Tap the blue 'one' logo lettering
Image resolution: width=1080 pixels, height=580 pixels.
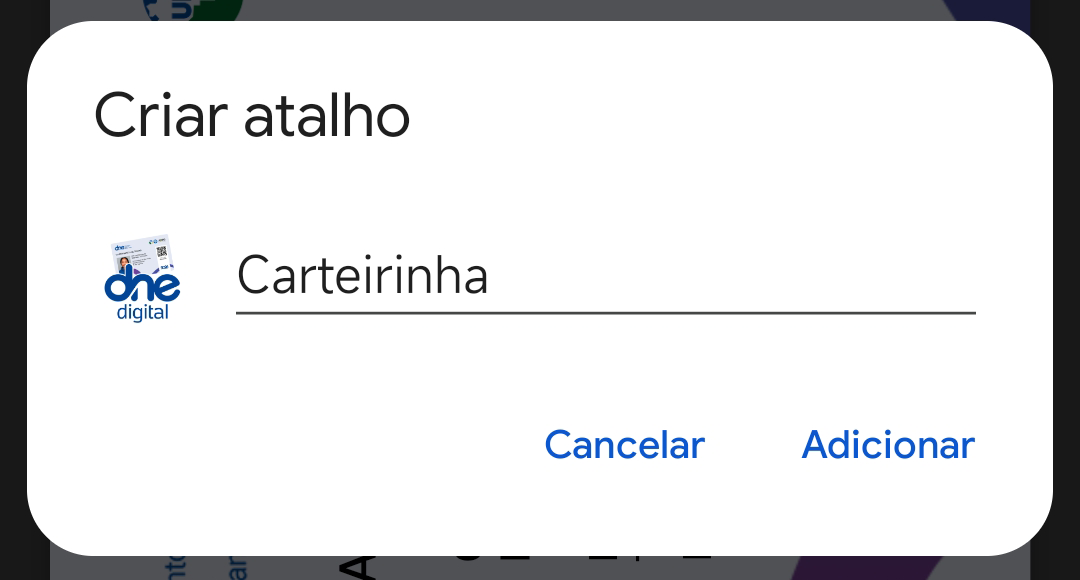pyautogui.click(x=142, y=287)
